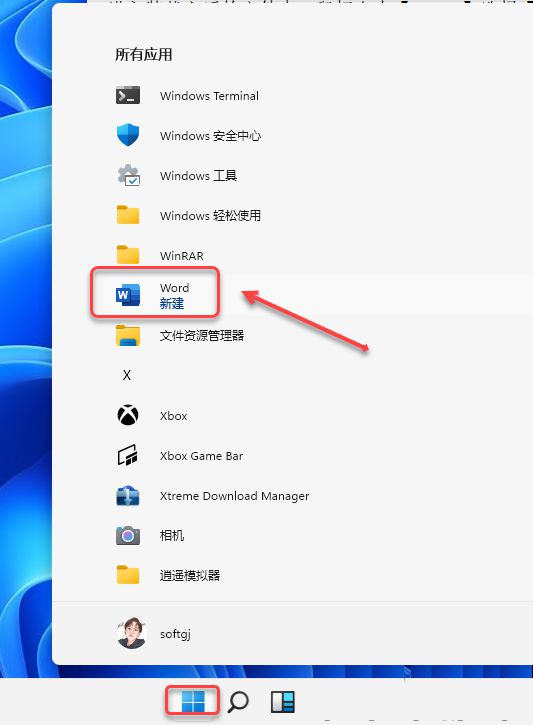Screen dimensions: 533x725
Task: Open the Windows 工具 gear icon
Action: coord(128,175)
